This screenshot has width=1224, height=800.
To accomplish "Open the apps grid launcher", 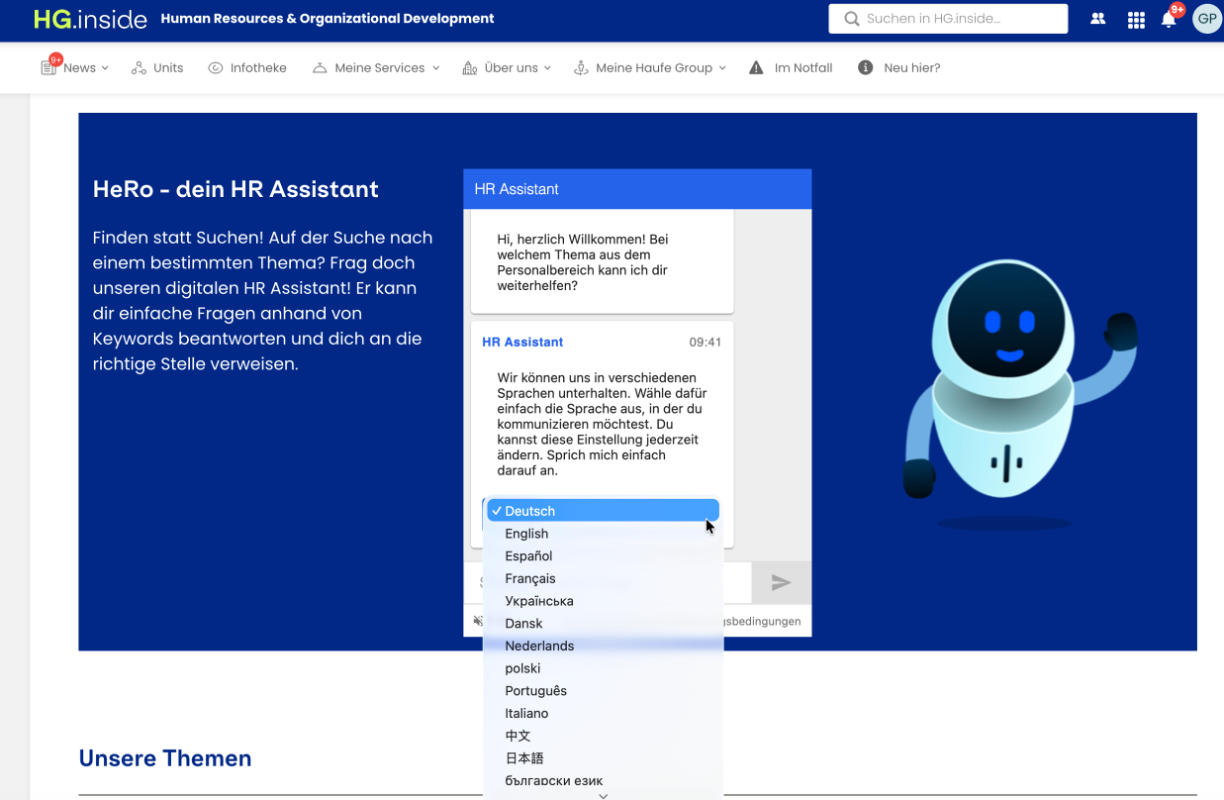I will point(1136,19).
